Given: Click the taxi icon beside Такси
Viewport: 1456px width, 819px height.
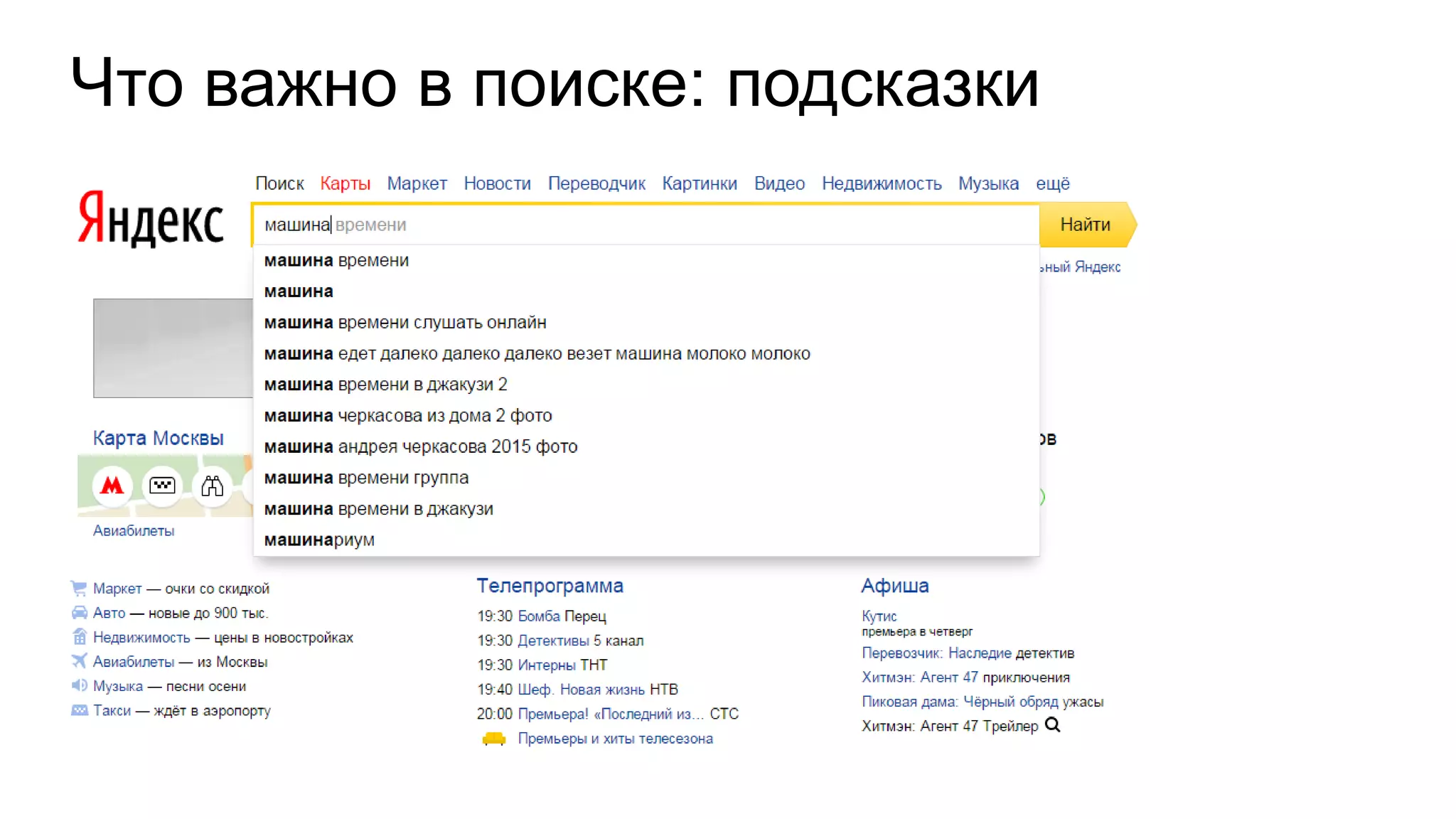Looking at the screenshot, I should tap(79, 710).
